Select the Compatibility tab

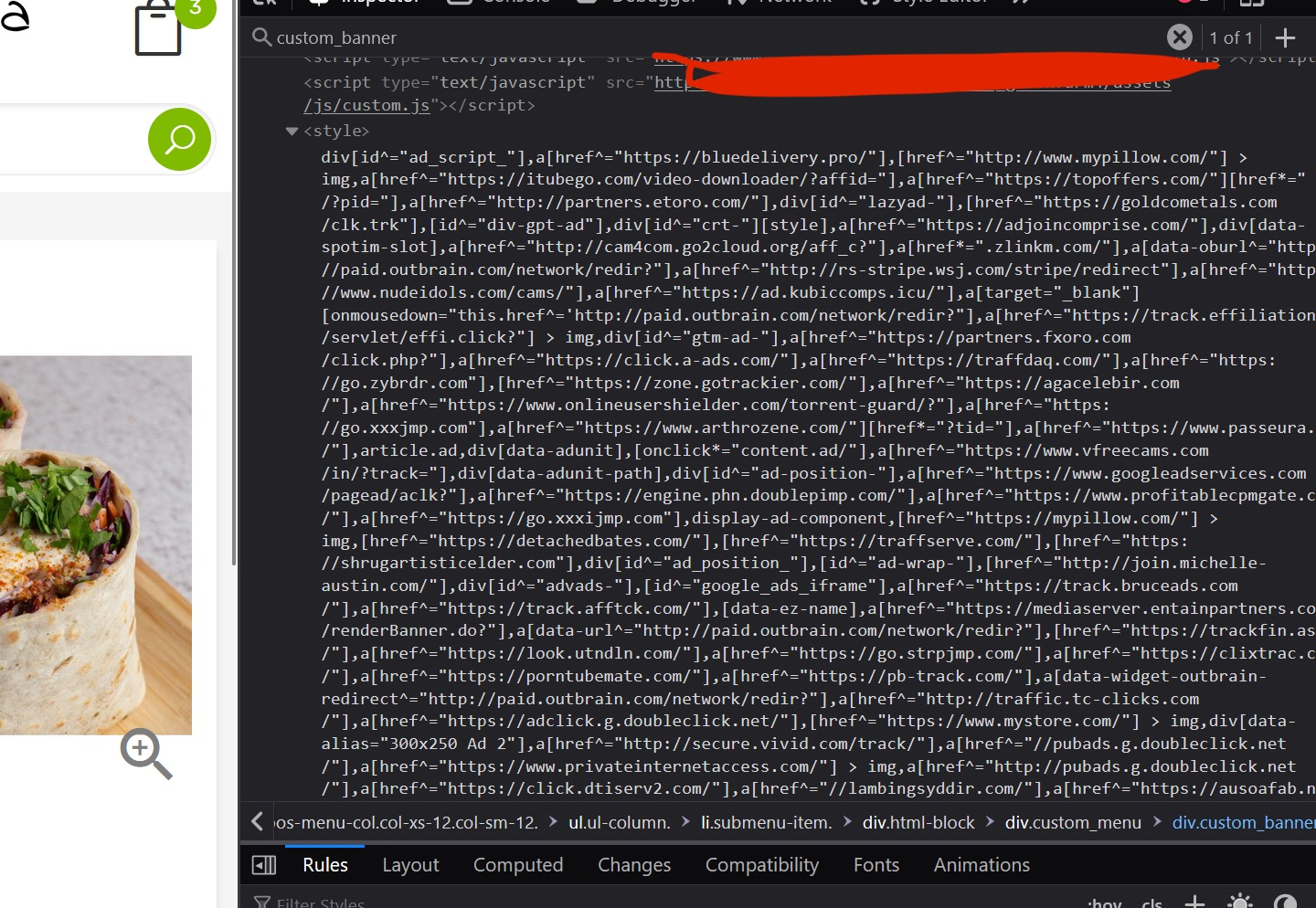pyautogui.click(x=762, y=865)
